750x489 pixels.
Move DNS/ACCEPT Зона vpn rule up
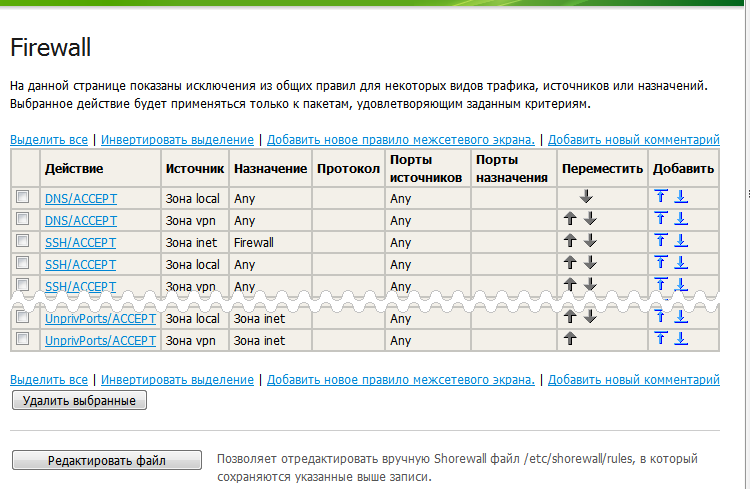click(x=570, y=219)
